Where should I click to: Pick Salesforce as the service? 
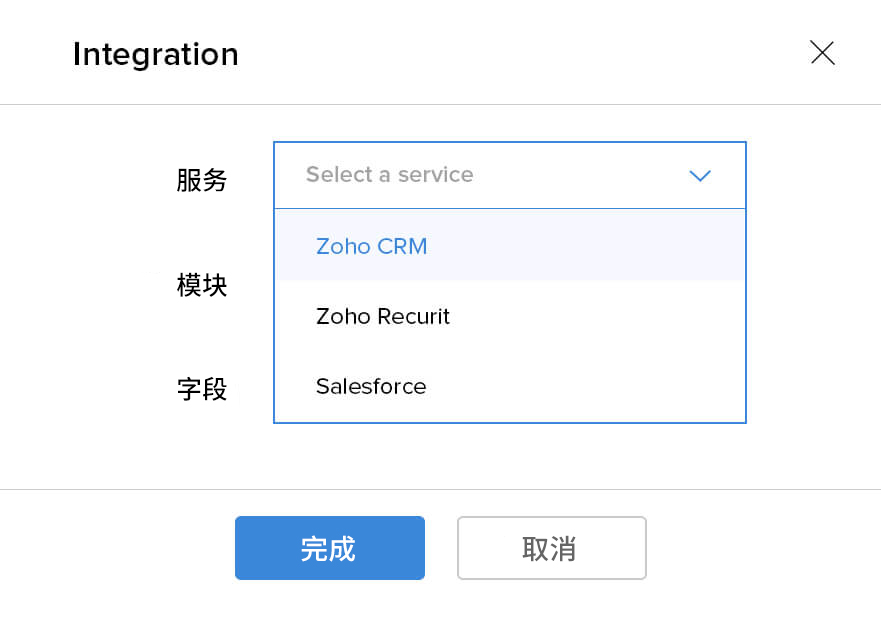click(371, 387)
